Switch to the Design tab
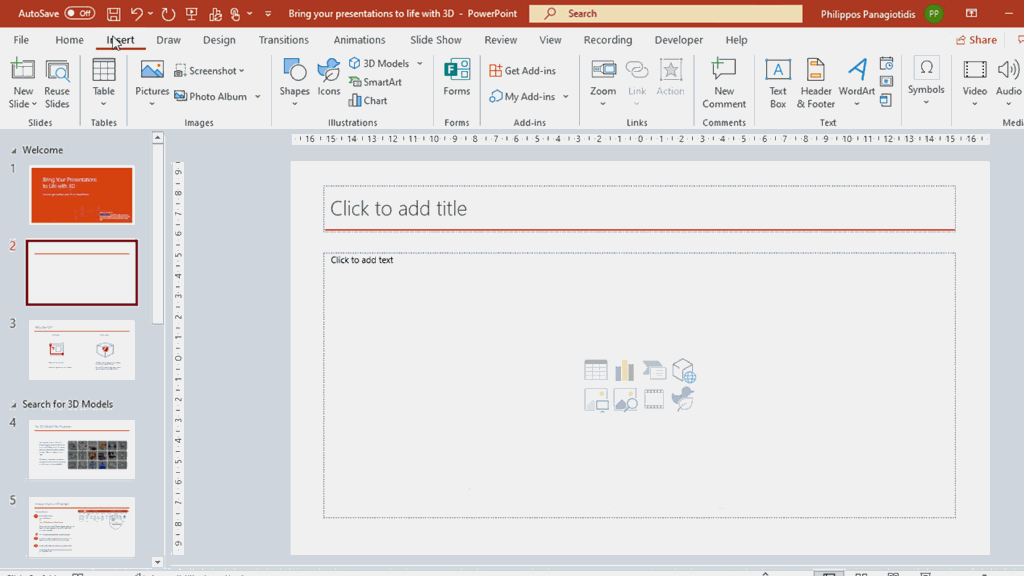 click(x=219, y=40)
